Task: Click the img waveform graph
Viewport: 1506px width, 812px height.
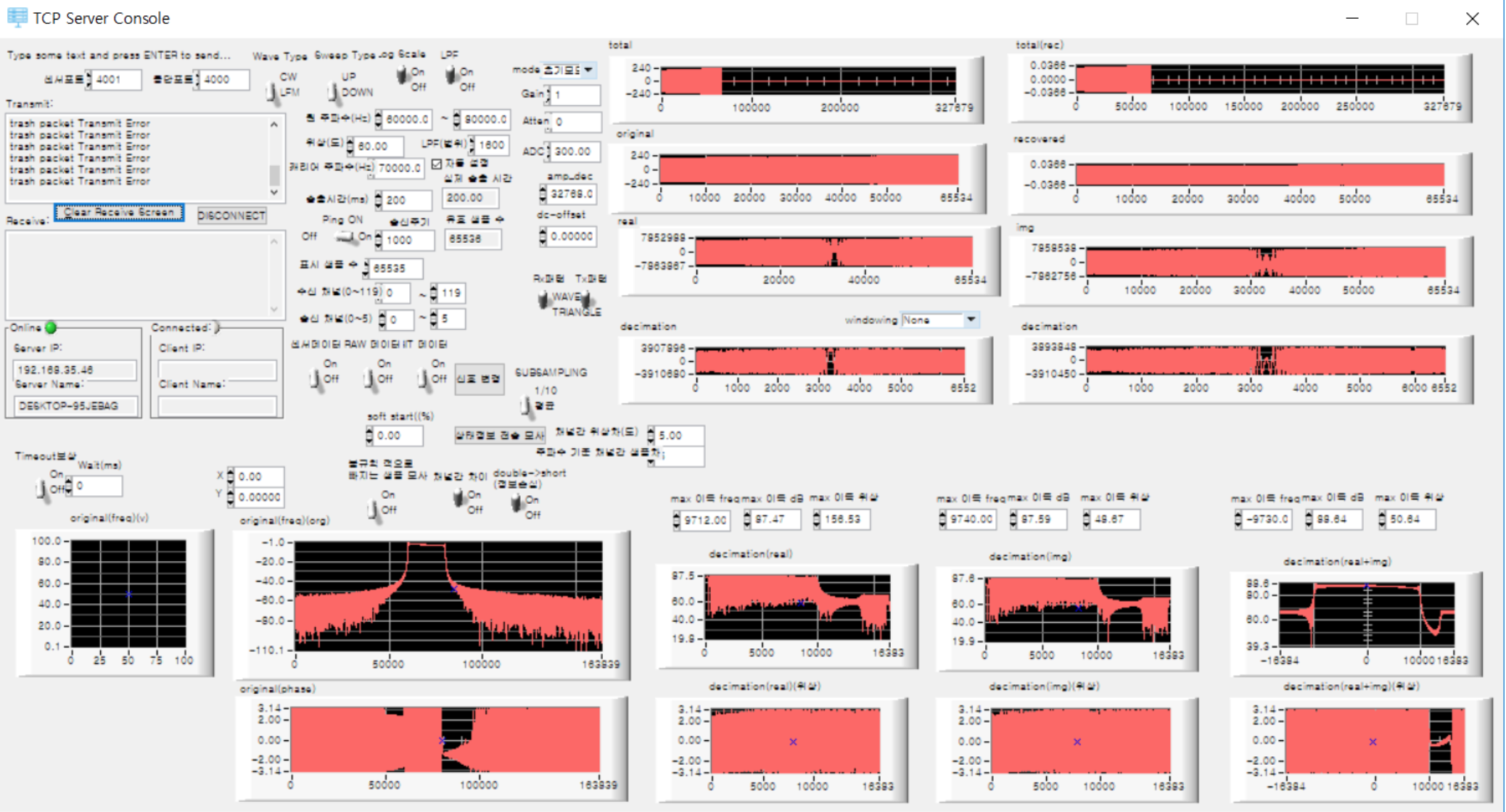Action: tap(1265, 262)
